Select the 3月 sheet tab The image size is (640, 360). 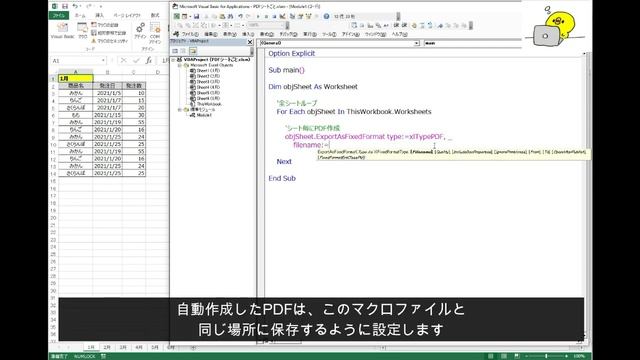[x=123, y=347]
